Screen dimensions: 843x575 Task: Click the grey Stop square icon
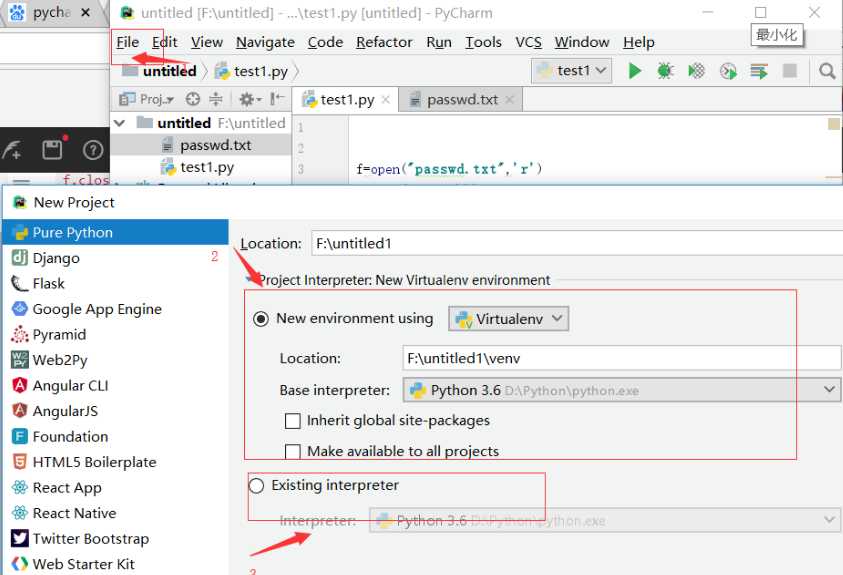(790, 71)
